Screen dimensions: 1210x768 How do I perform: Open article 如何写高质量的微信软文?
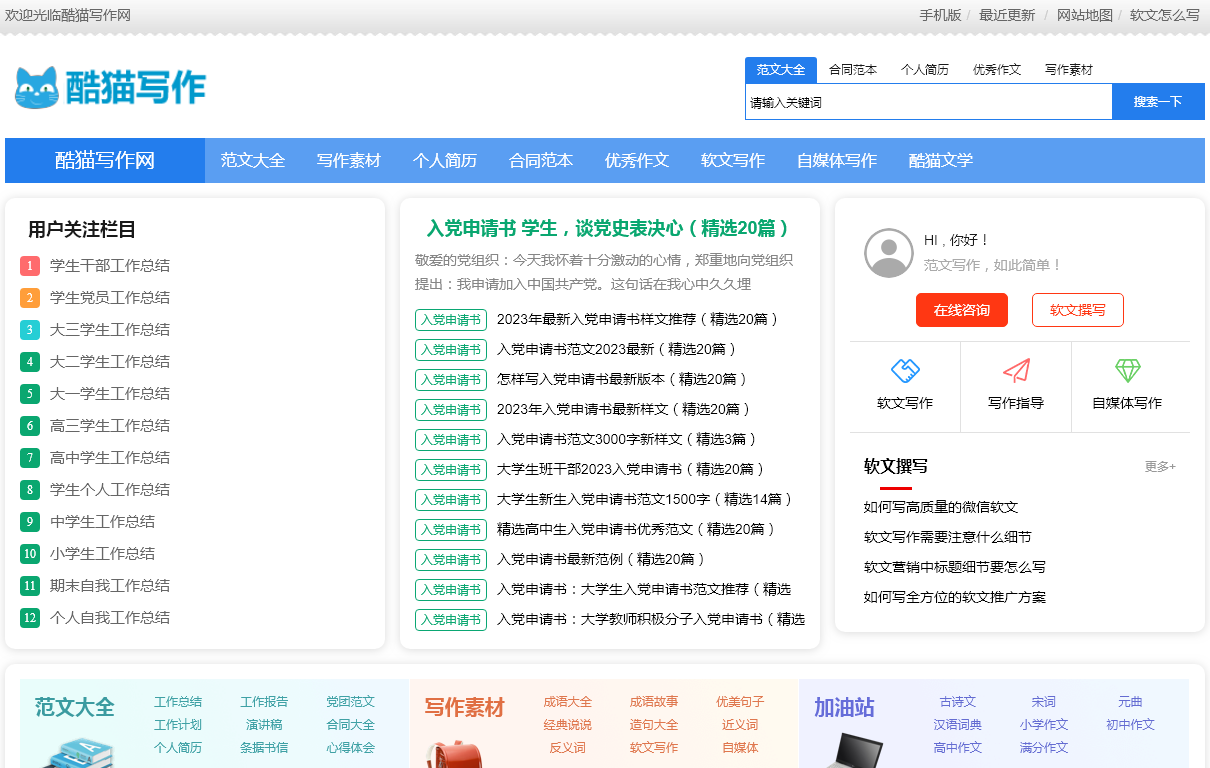(940, 507)
